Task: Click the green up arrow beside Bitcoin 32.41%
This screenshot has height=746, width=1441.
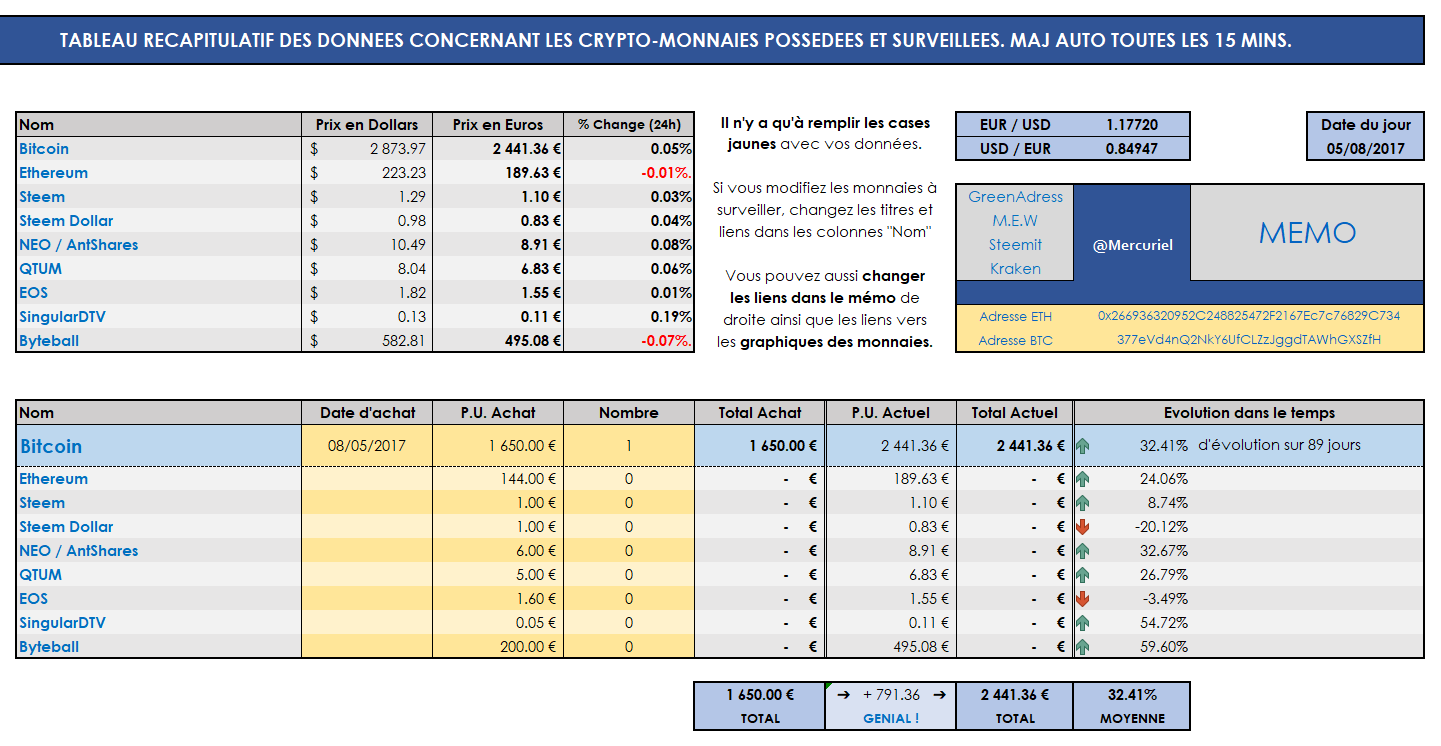Action: click(x=1082, y=446)
